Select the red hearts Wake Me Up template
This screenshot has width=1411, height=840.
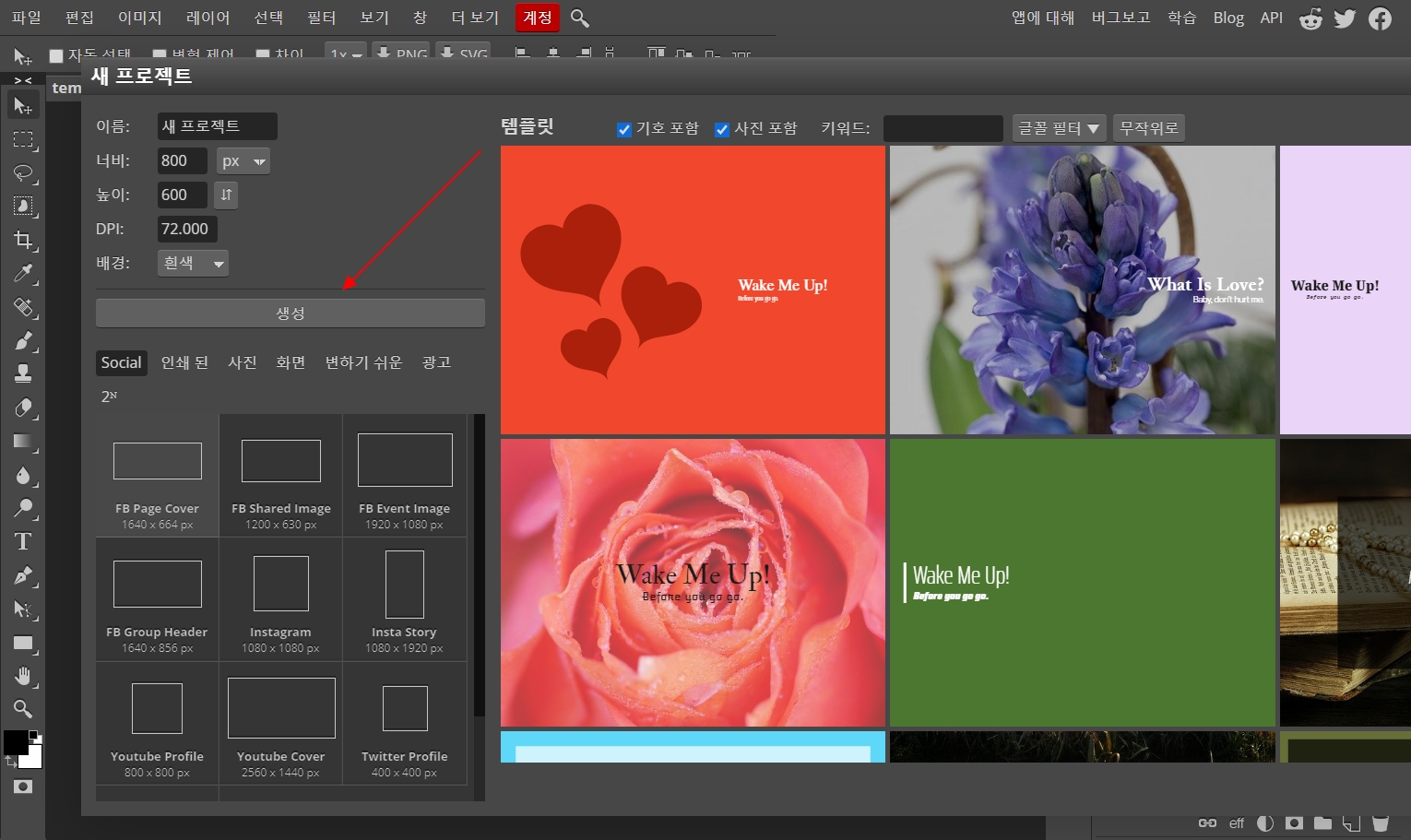coord(693,290)
